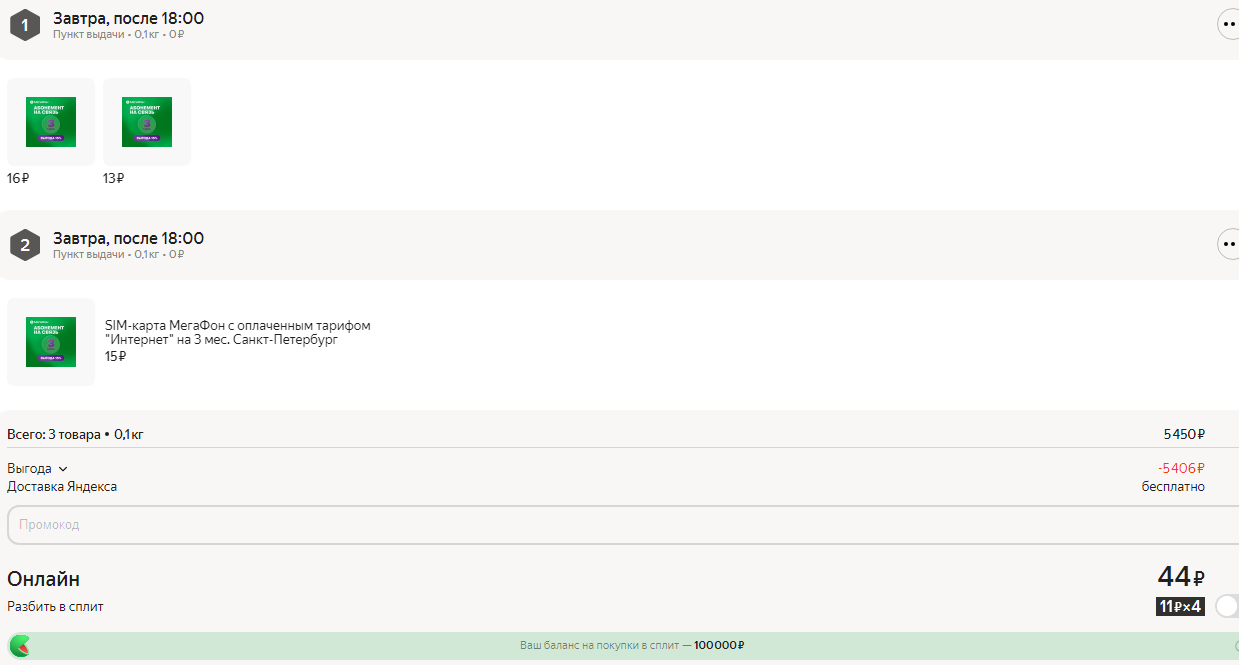
Task: Open the 13 ₽ SIM card thumbnail
Action: pyautogui.click(x=147, y=122)
